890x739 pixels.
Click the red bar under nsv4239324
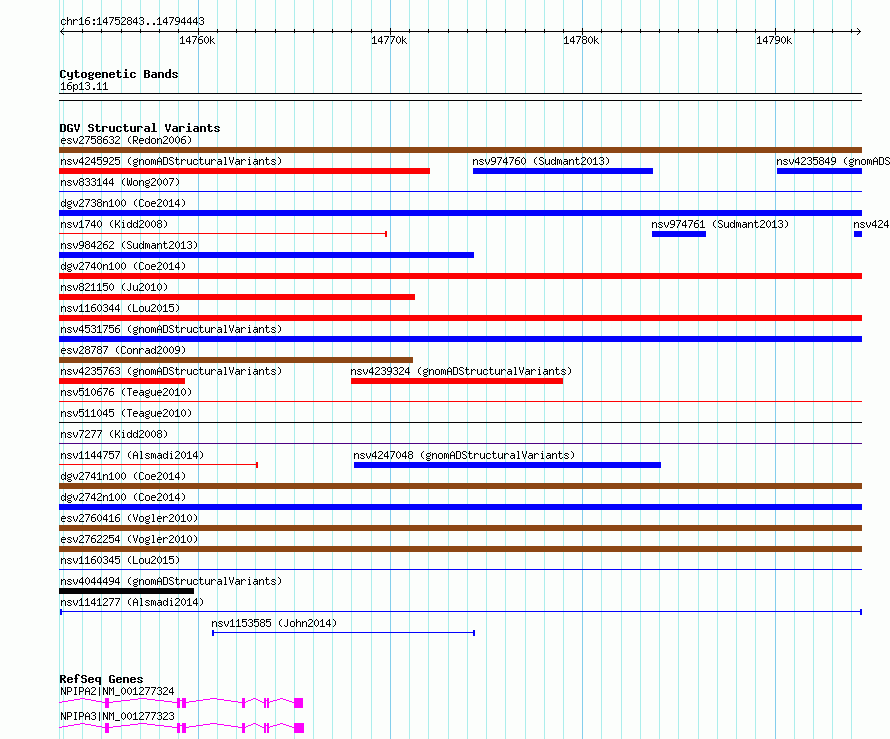pos(457,381)
